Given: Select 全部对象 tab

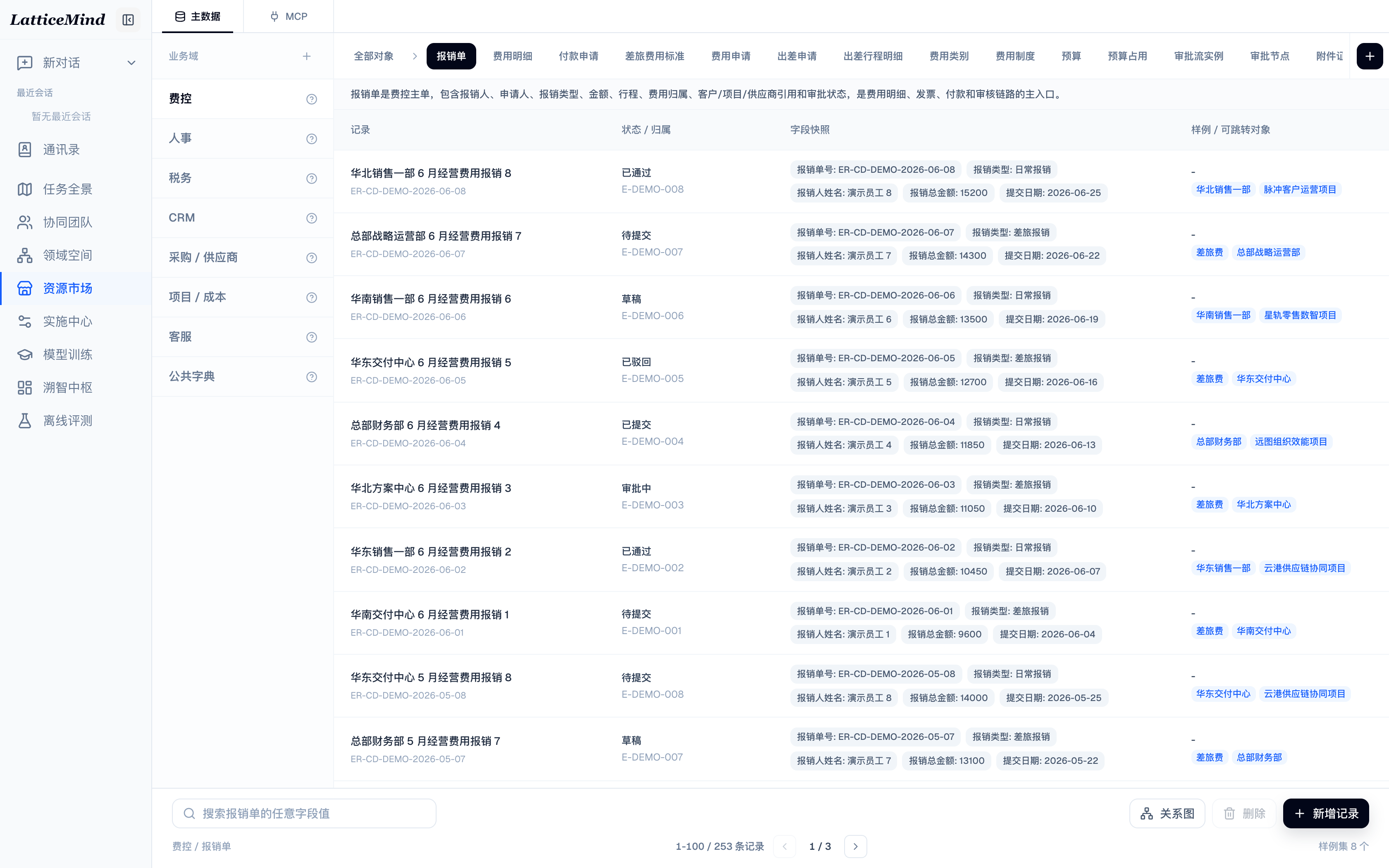Looking at the screenshot, I should tap(374, 56).
